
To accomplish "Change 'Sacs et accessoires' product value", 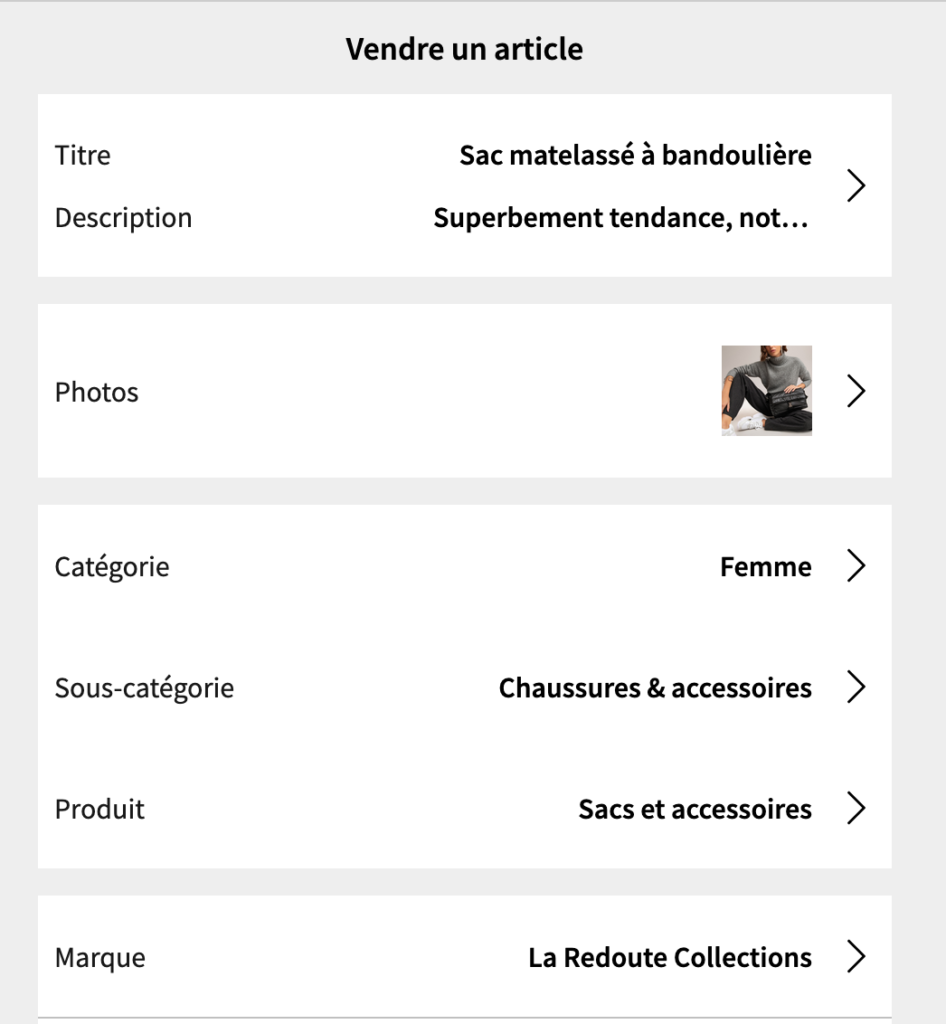I will [695, 810].
